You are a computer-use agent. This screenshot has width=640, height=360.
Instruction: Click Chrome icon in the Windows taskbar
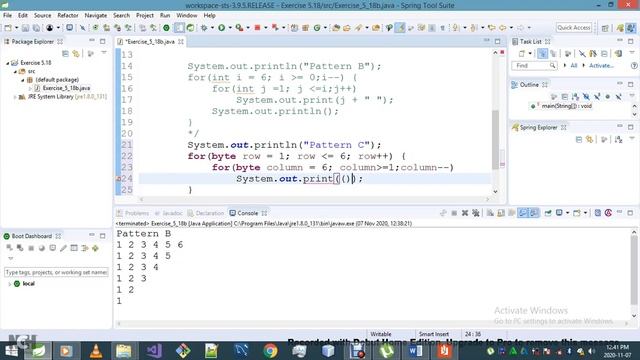[270, 351]
